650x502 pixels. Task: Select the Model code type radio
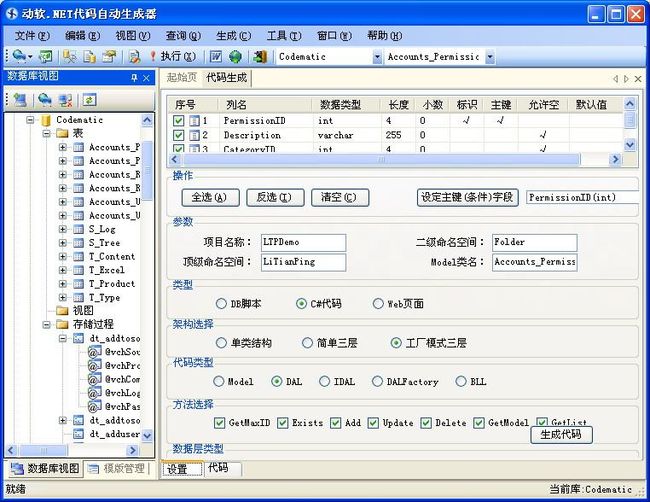click(218, 381)
